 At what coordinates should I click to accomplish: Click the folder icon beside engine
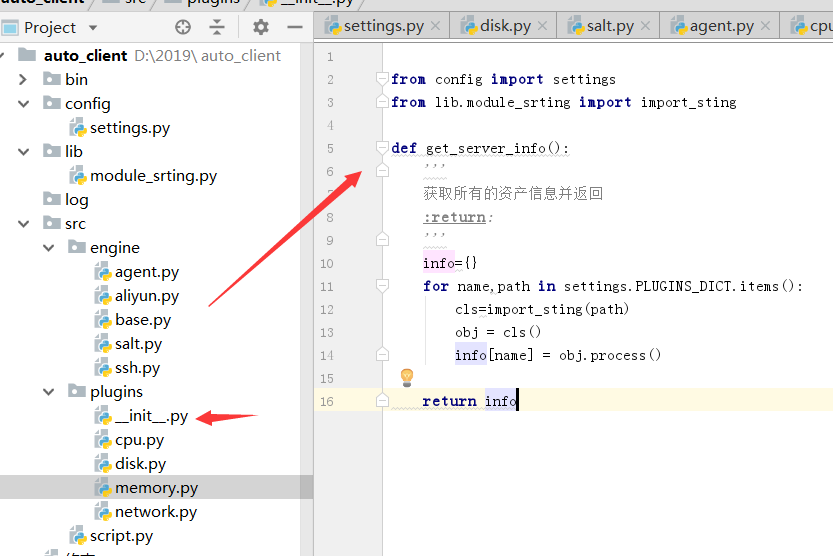coord(76,247)
